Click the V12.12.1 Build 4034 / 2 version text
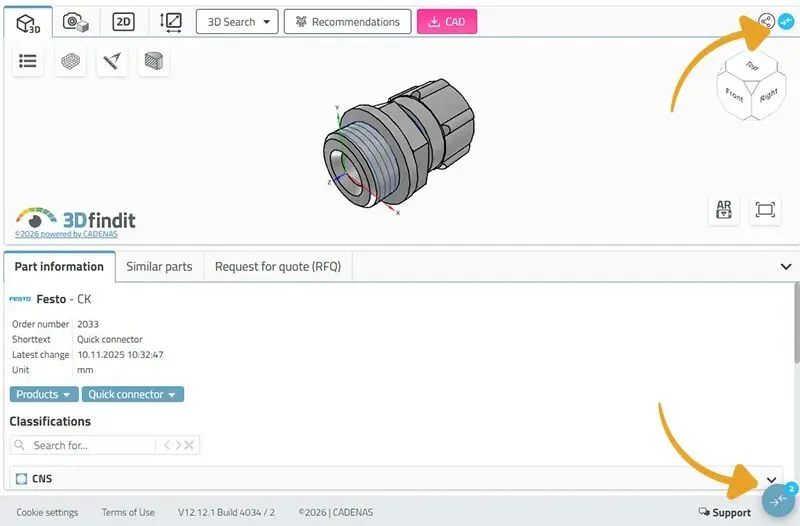The height and width of the screenshot is (526, 800). [226, 512]
